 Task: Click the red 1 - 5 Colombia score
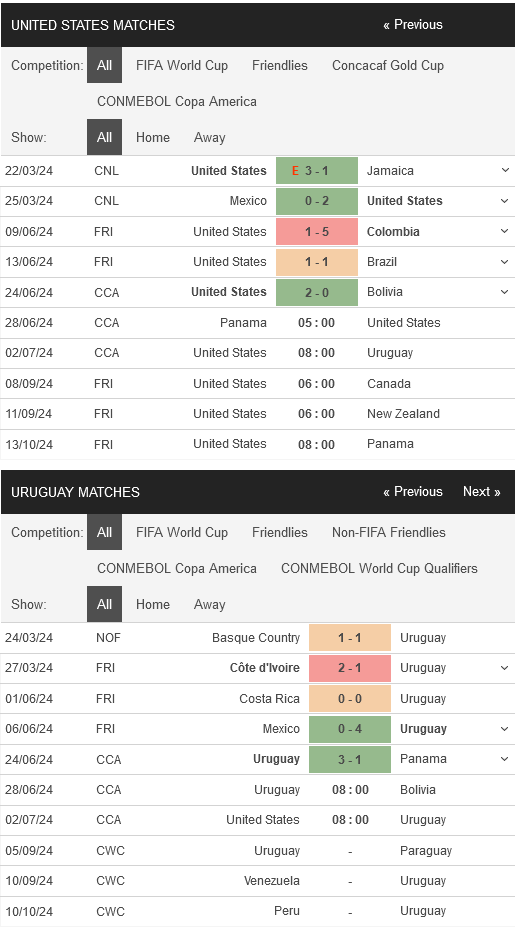pos(317,231)
